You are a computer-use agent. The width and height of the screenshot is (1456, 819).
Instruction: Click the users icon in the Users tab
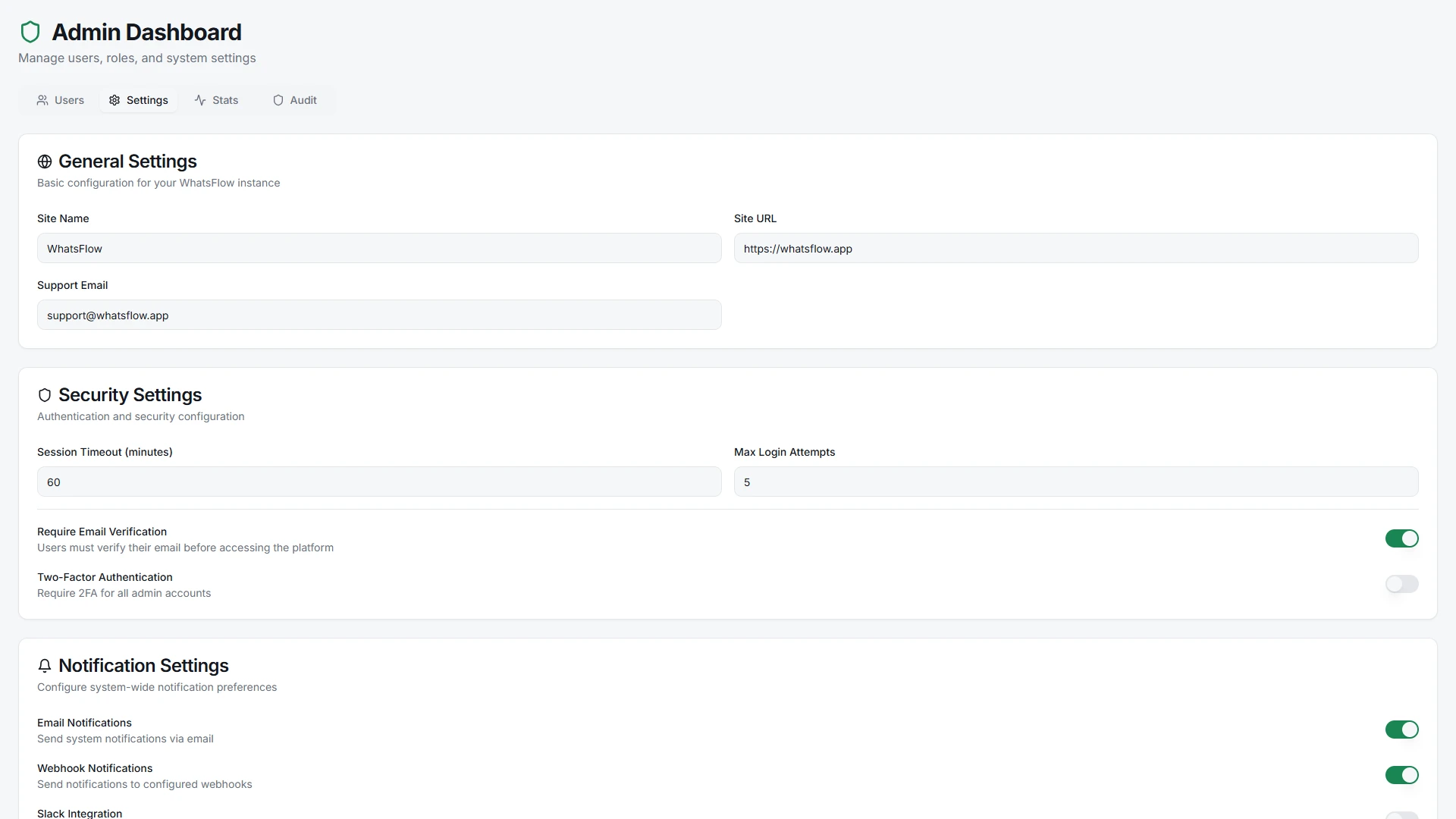(x=42, y=100)
